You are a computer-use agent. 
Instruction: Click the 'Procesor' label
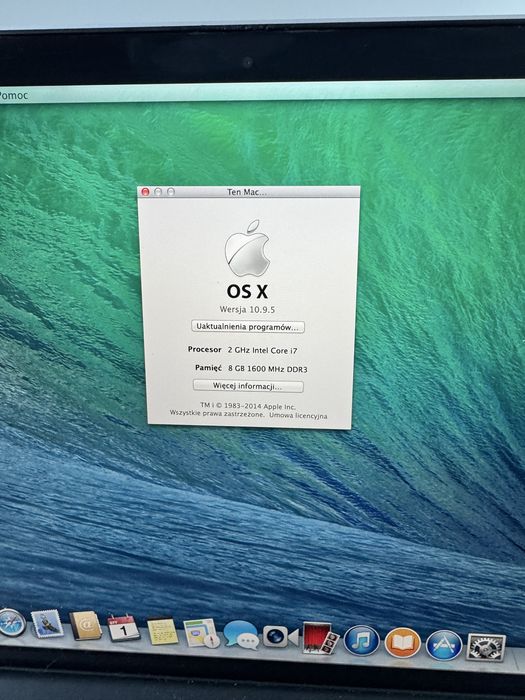click(x=204, y=350)
